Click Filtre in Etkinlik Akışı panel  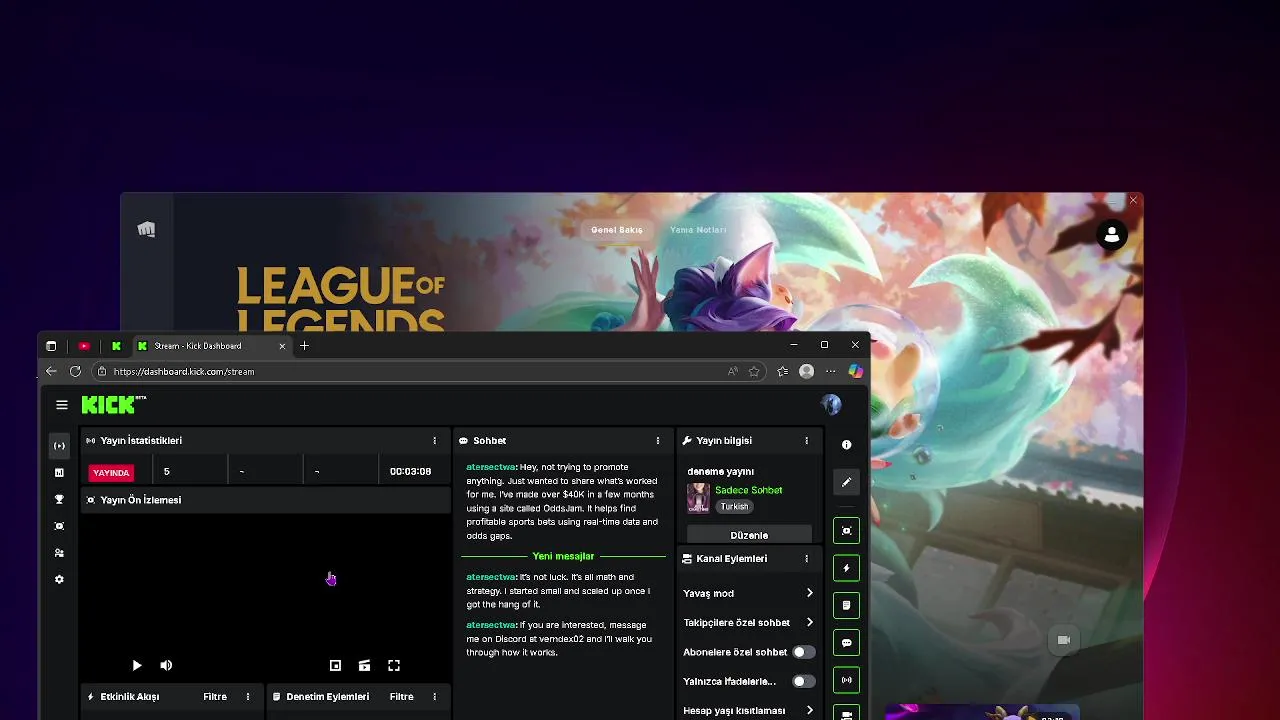[x=215, y=696]
